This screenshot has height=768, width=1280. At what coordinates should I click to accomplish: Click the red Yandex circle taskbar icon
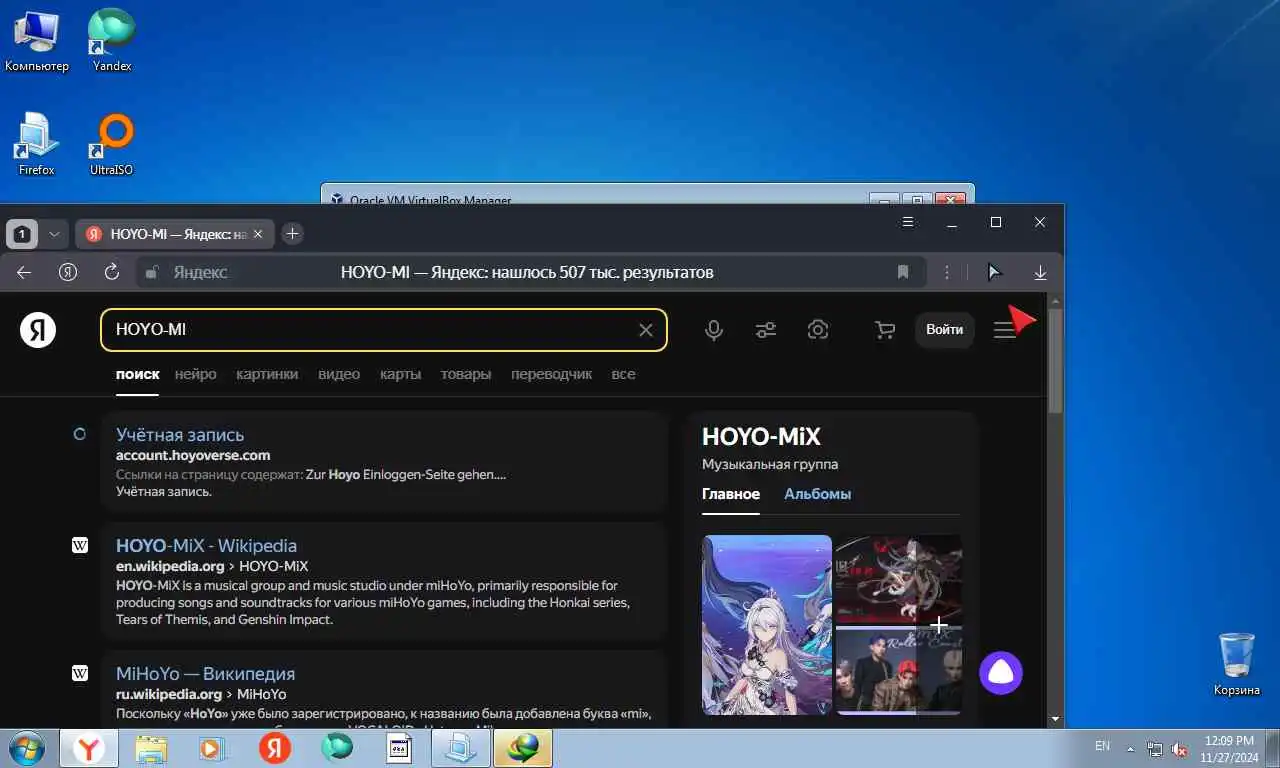coord(275,748)
